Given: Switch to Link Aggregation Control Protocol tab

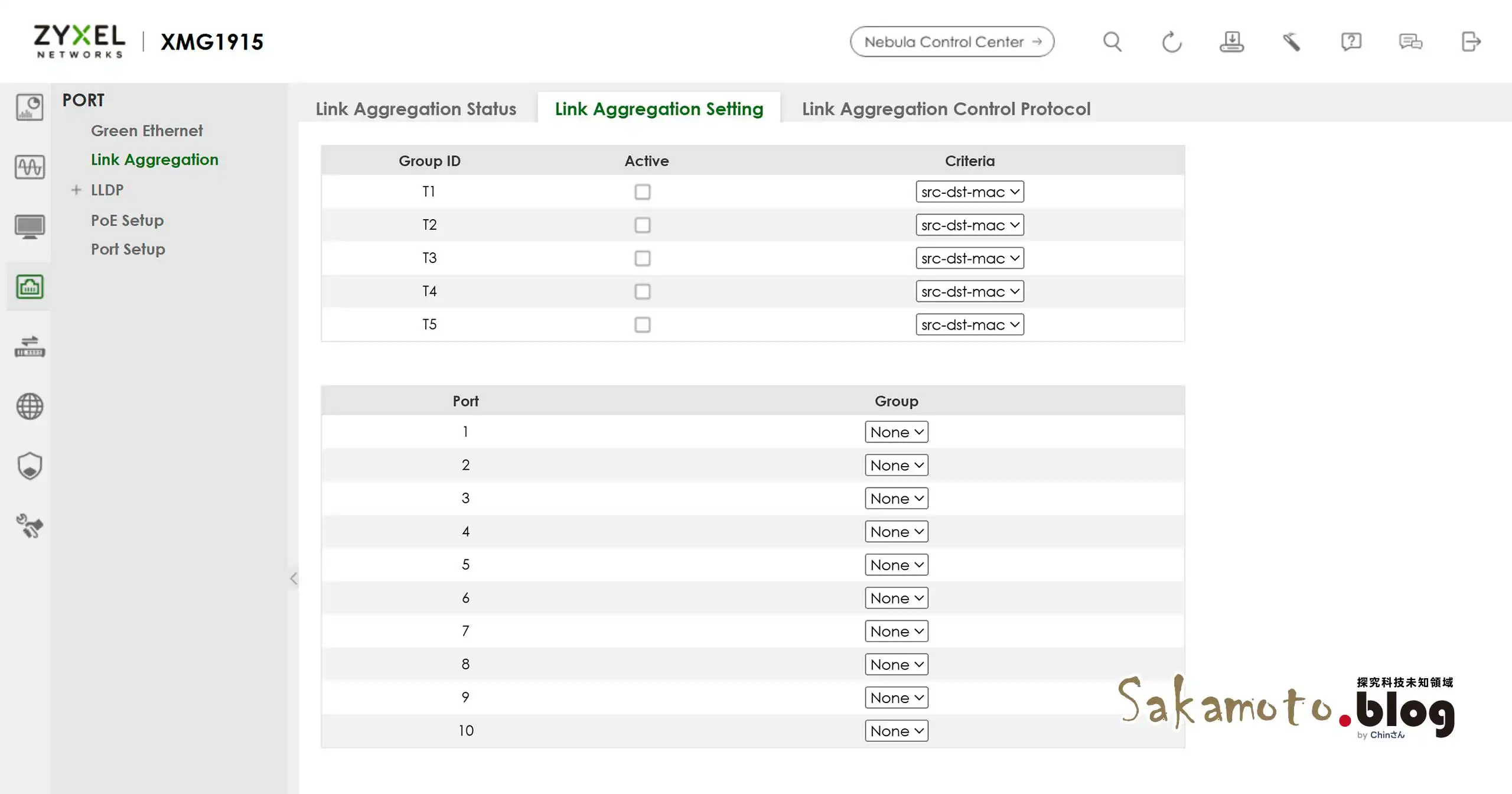Looking at the screenshot, I should [x=946, y=109].
